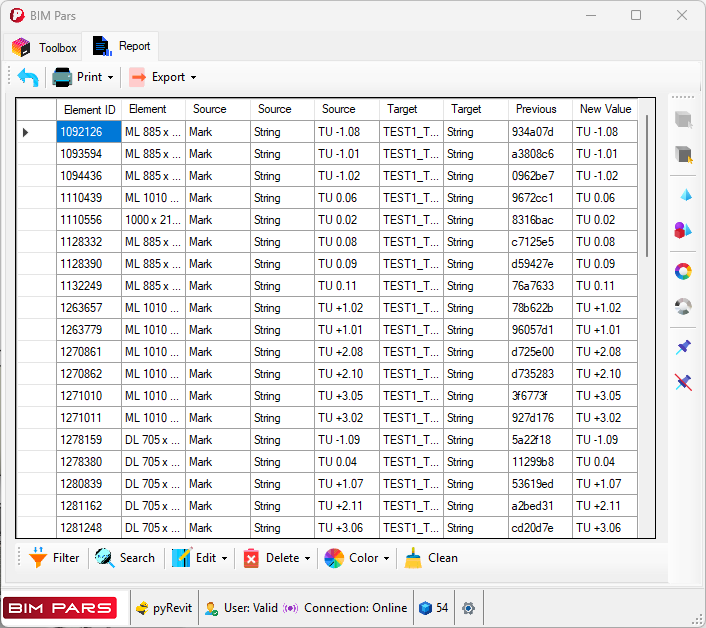Open settings gear in status bar
The image size is (706, 628).
(x=468, y=608)
